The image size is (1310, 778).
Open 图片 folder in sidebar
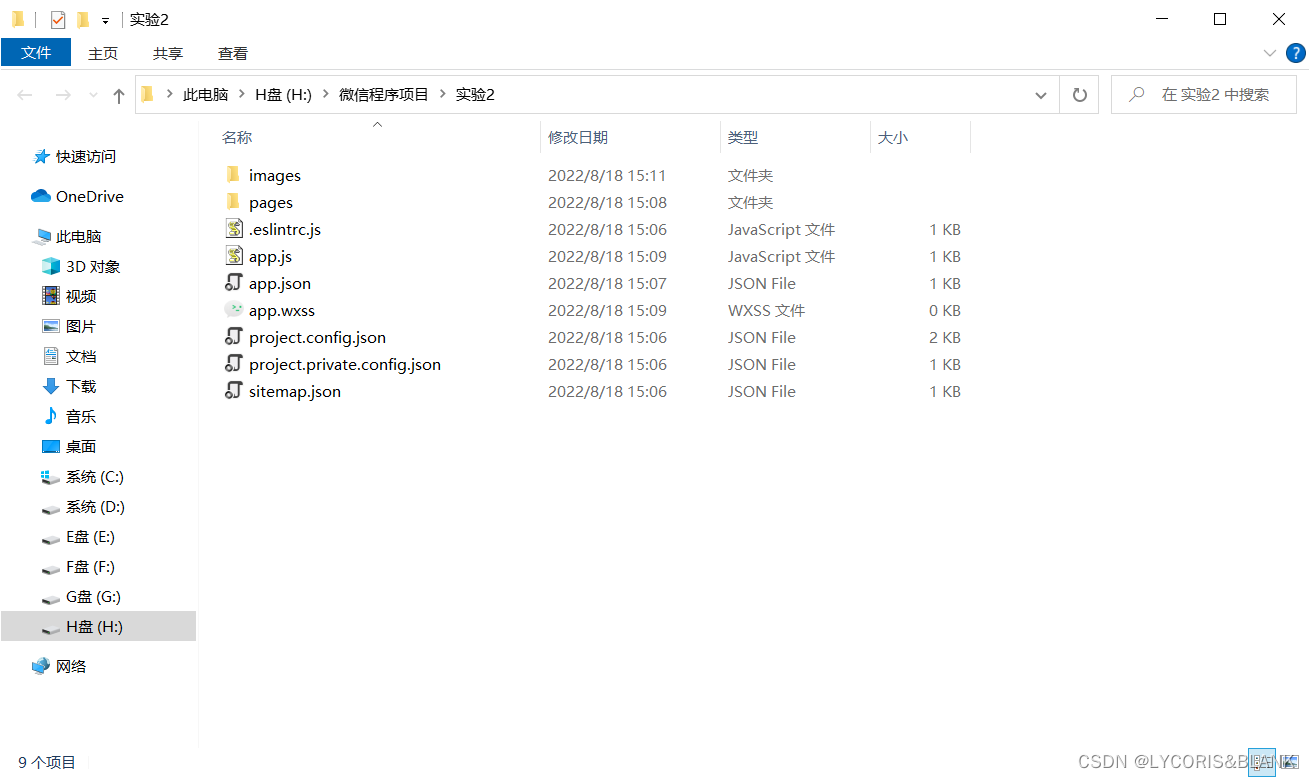click(x=69, y=326)
